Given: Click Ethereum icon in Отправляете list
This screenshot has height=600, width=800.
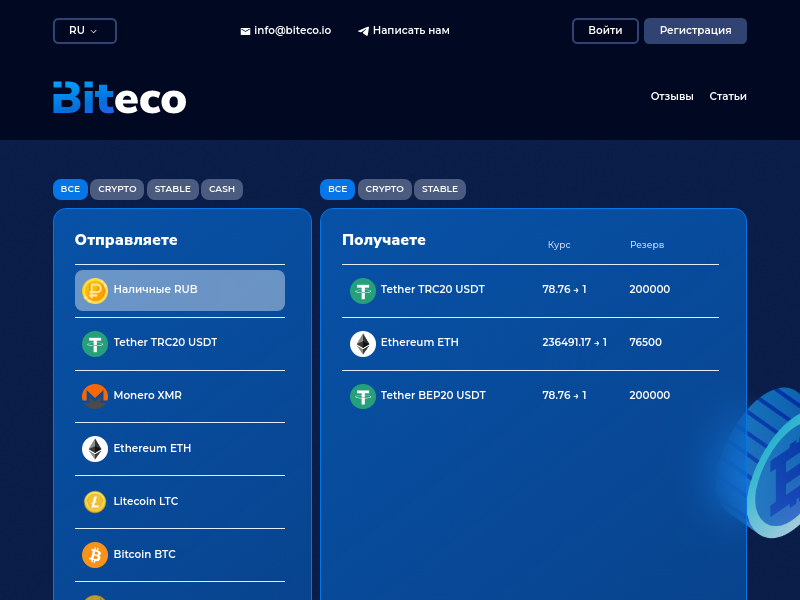Looking at the screenshot, I should (95, 449).
